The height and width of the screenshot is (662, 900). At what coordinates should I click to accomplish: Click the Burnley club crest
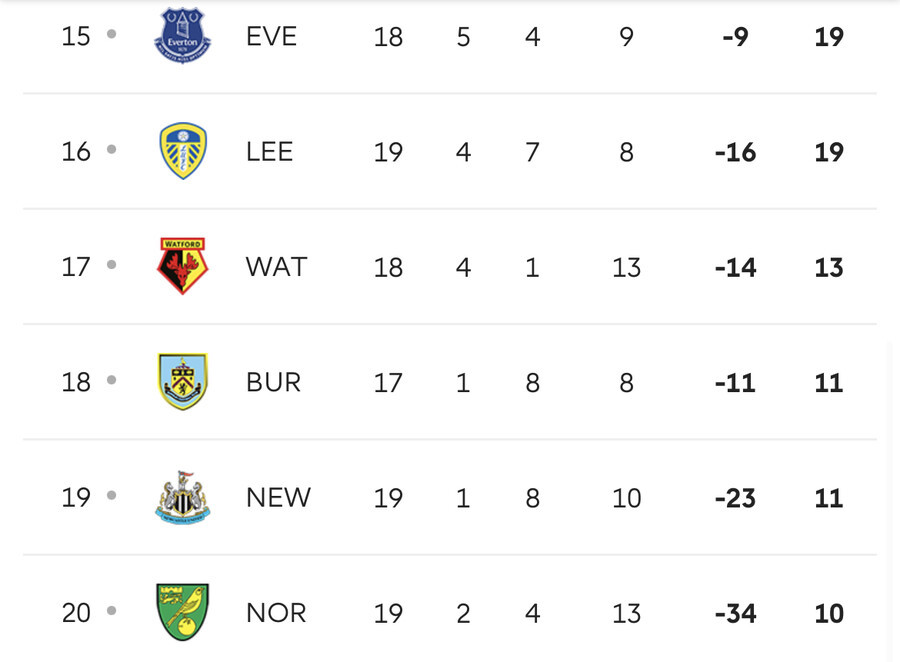click(x=183, y=382)
